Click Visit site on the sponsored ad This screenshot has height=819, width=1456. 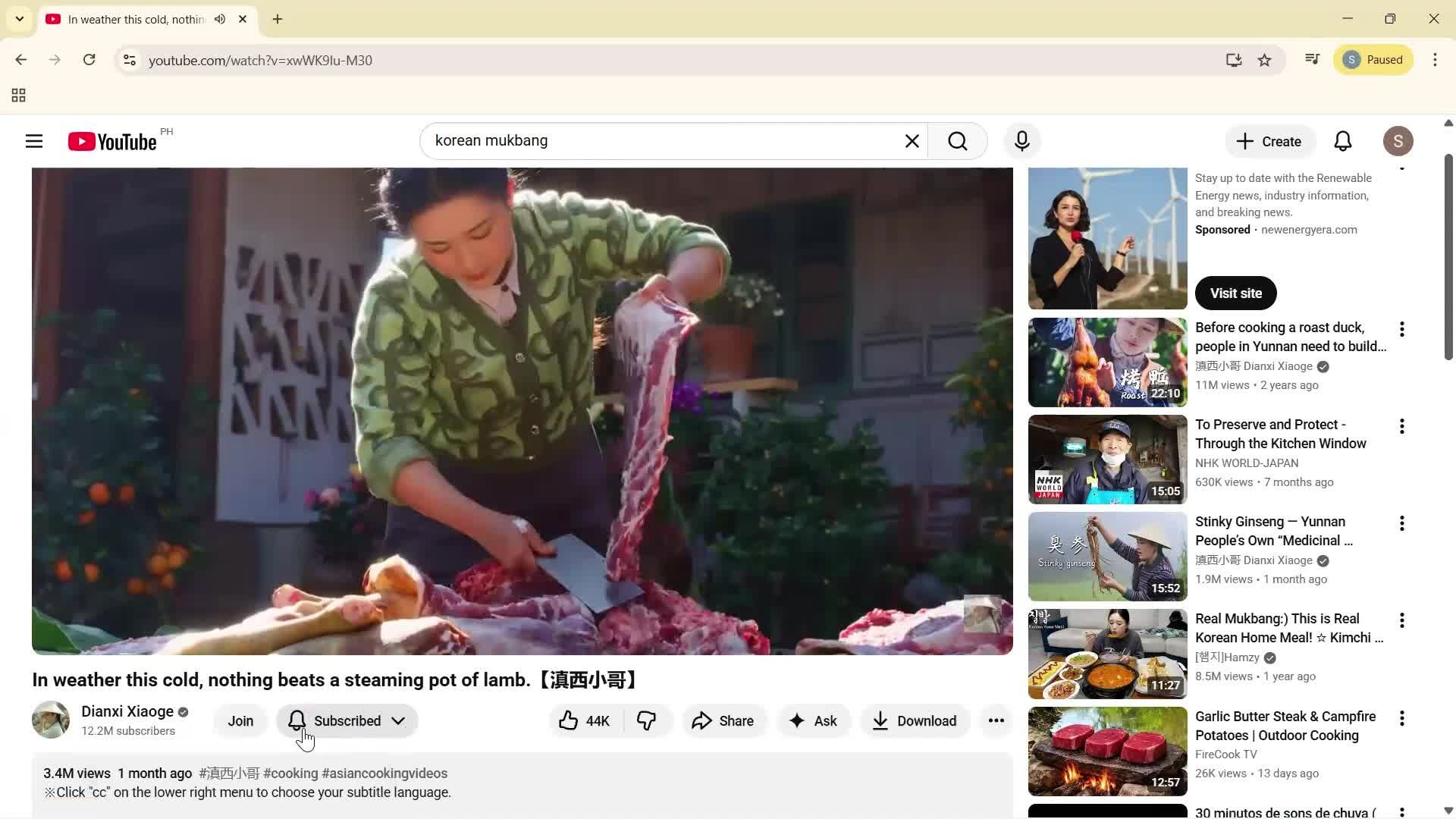tap(1235, 293)
